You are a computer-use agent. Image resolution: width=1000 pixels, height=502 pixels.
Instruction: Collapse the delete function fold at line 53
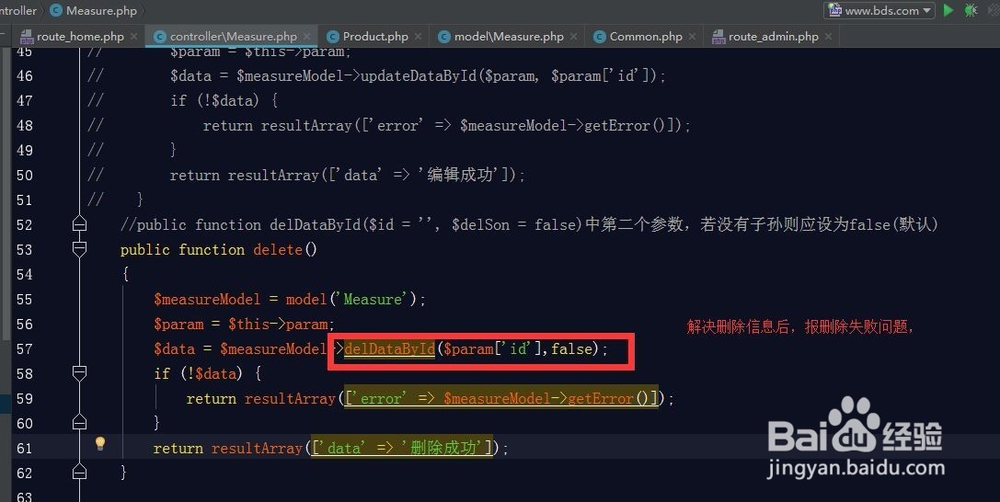point(79,249)
